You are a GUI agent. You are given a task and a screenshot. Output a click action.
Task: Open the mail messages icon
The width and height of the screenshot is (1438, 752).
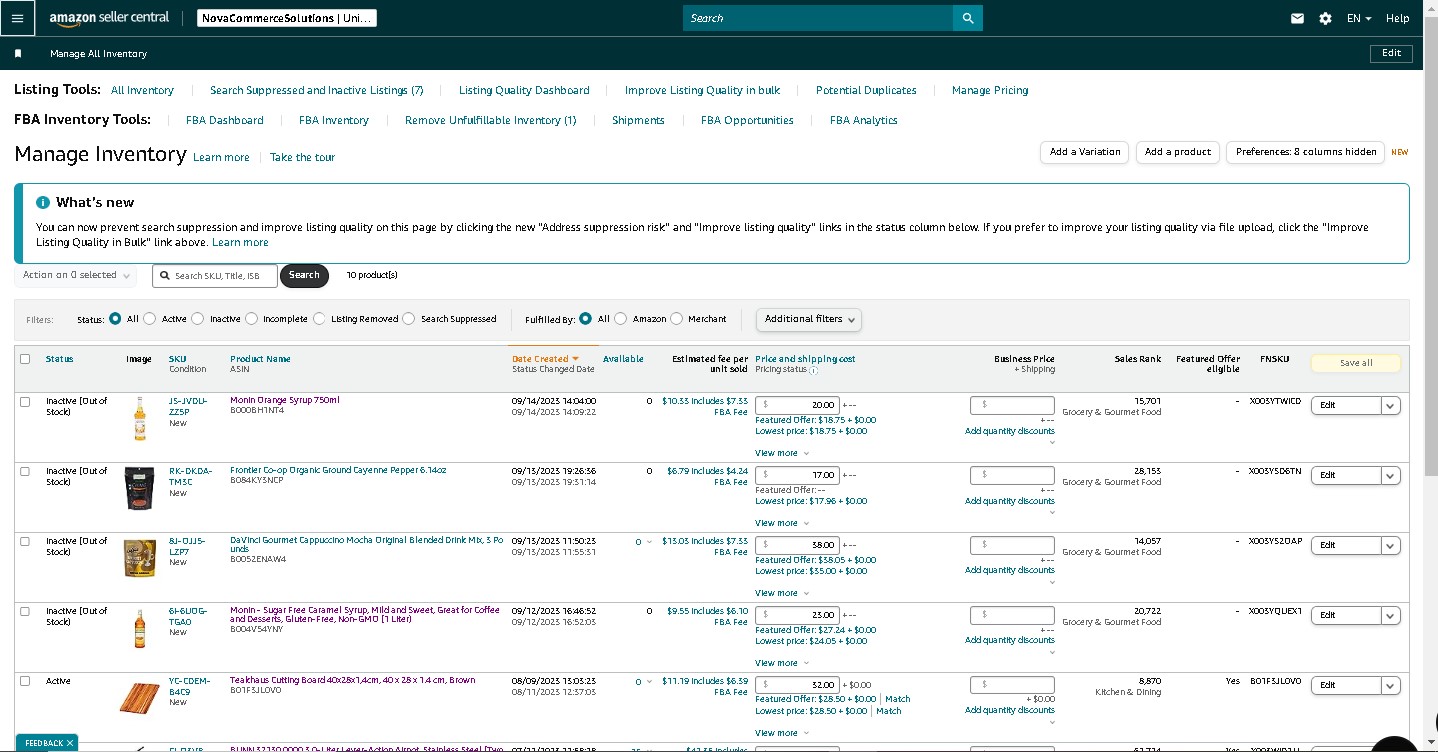[x=1297, y=18]
